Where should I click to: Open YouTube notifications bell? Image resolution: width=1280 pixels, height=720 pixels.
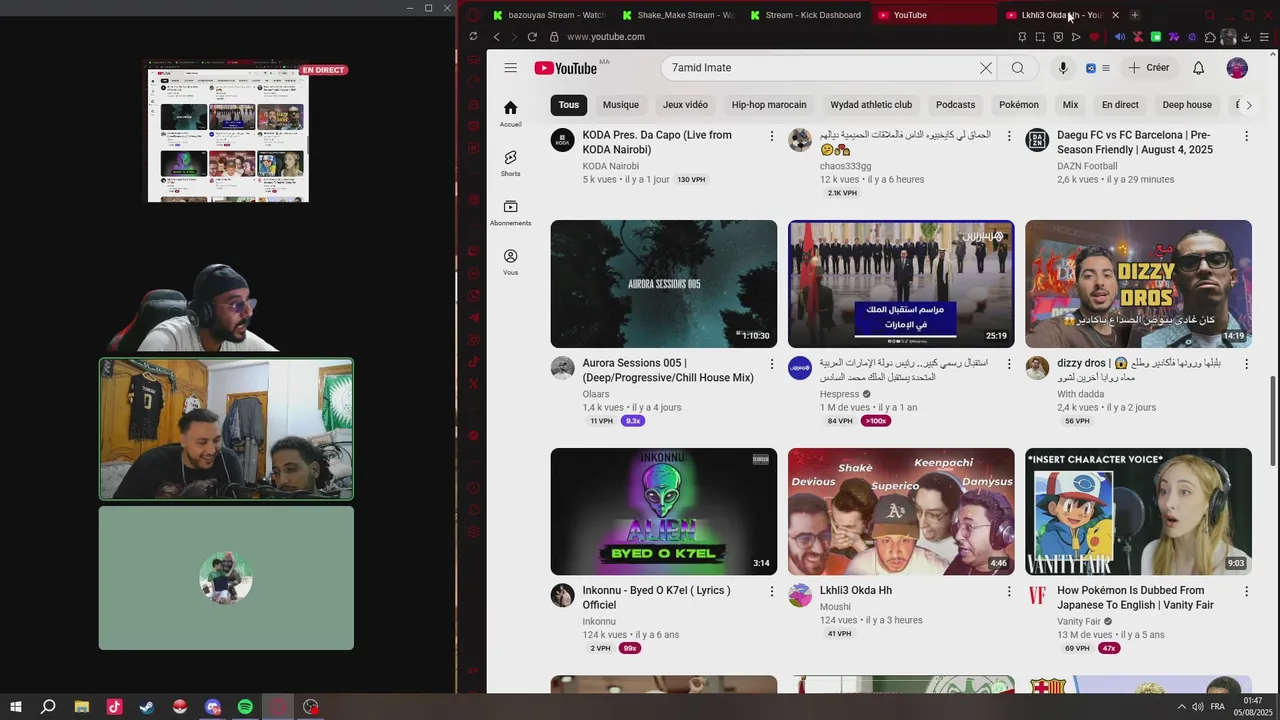click(1198, 68)
